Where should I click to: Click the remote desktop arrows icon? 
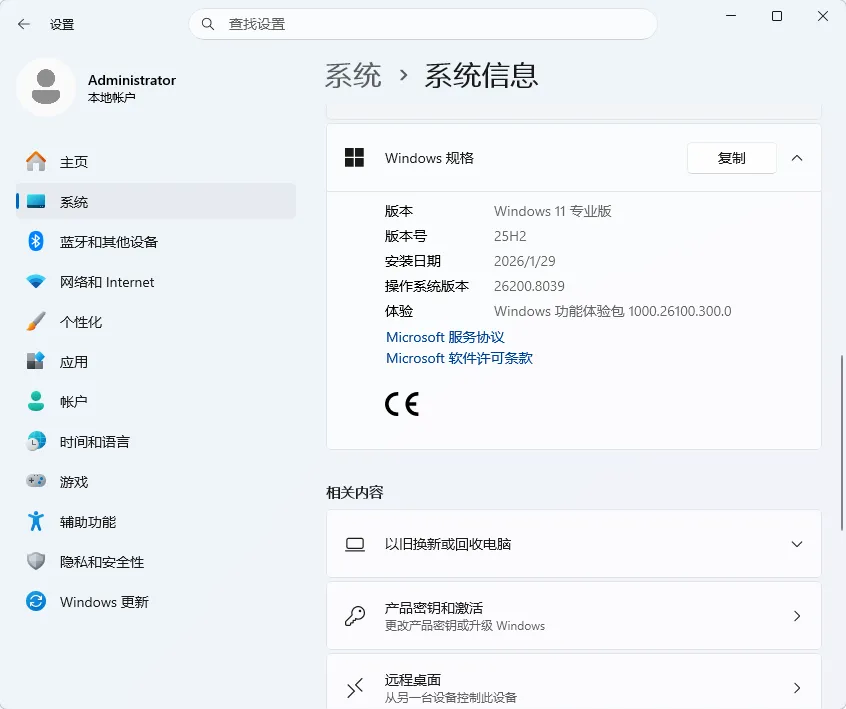coord(354,688)
